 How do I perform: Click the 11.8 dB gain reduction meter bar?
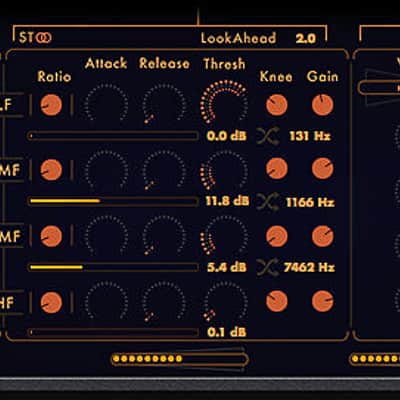(113, 201)
